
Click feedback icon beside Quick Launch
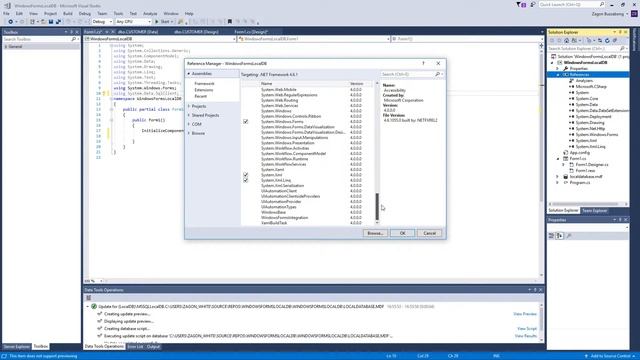532,4
